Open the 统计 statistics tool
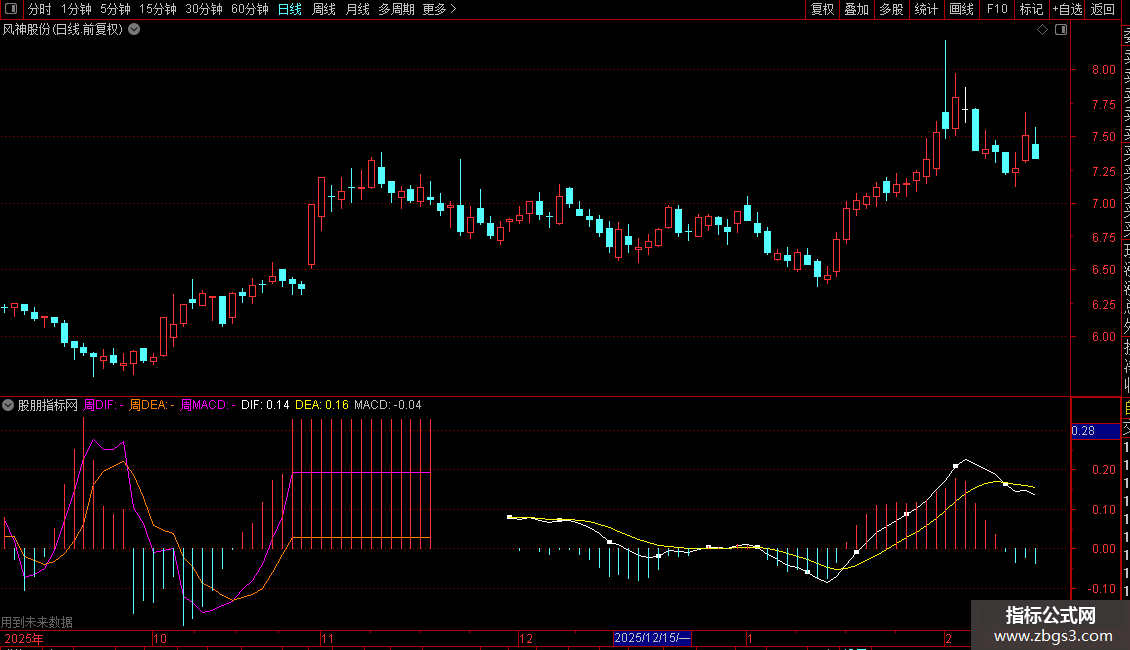Screen dimensions: 1130x650 point(926,9)
